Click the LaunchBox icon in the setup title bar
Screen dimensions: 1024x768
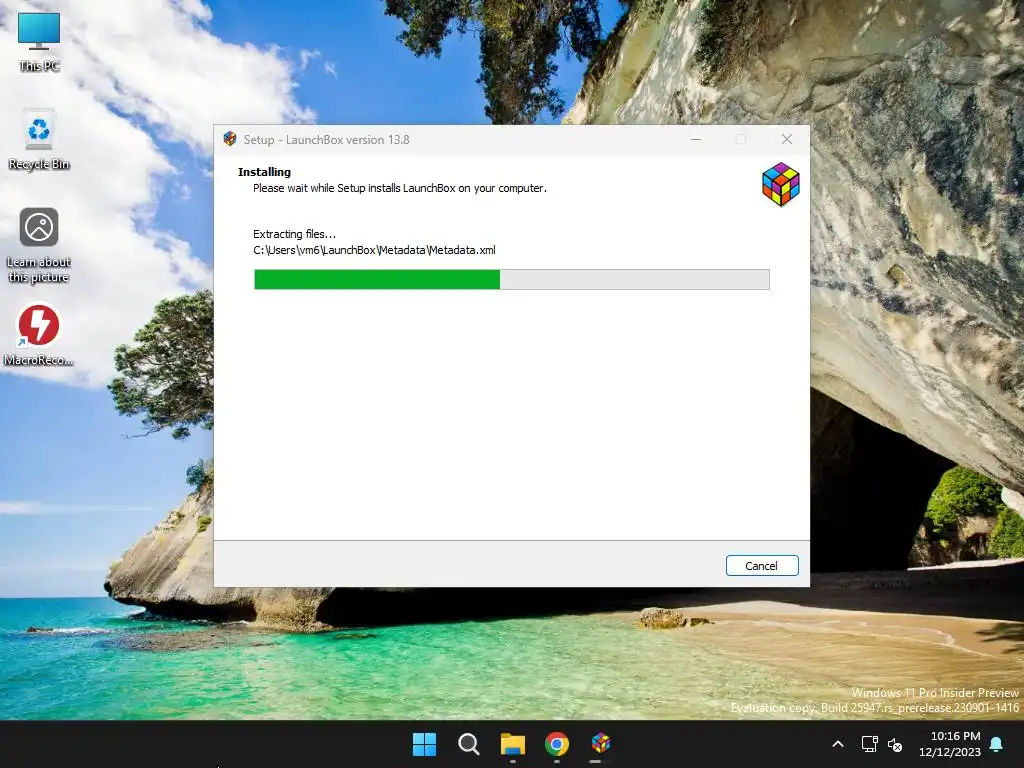click(x=230, y=139)
